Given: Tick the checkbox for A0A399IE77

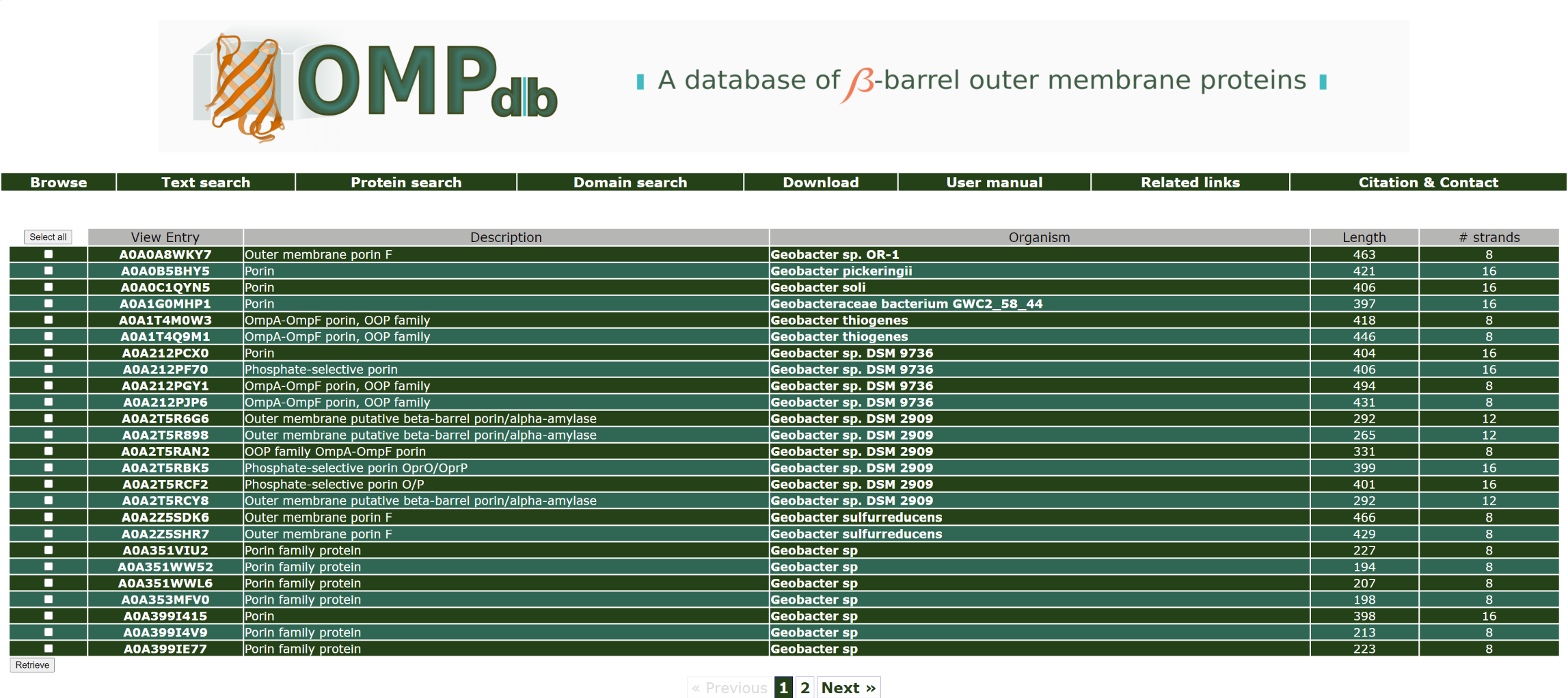Looking at the screenshot, I should (x=49, y=649).
